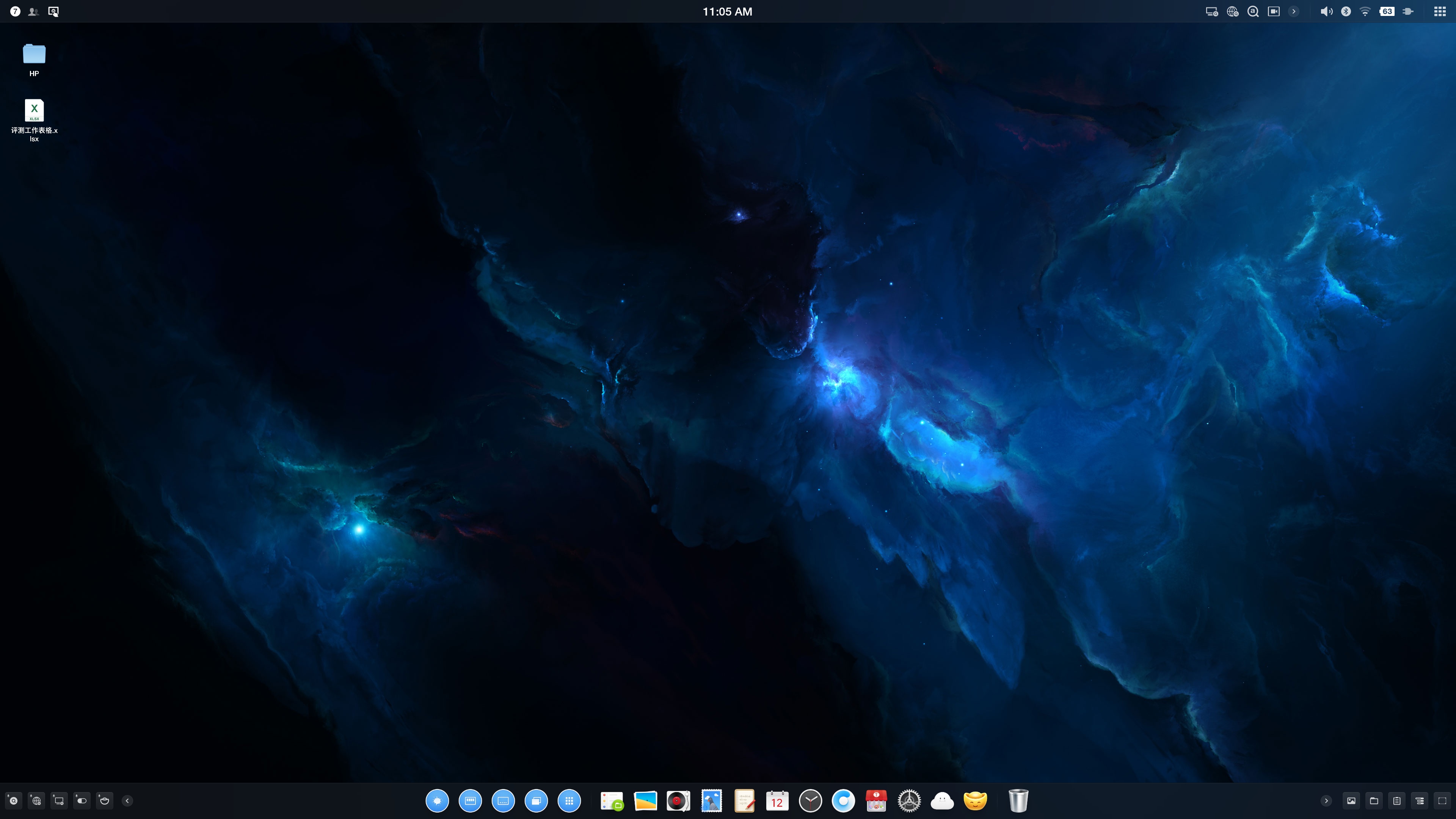The image size is (1456, 819).
Task: Launch the photo gallery app in dock
Action: coord(645,800)
